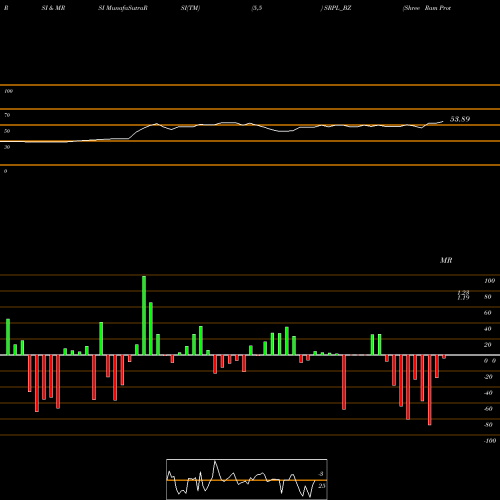
Task: Click the 40 label on the MR axis
Action: pos(488,329)
